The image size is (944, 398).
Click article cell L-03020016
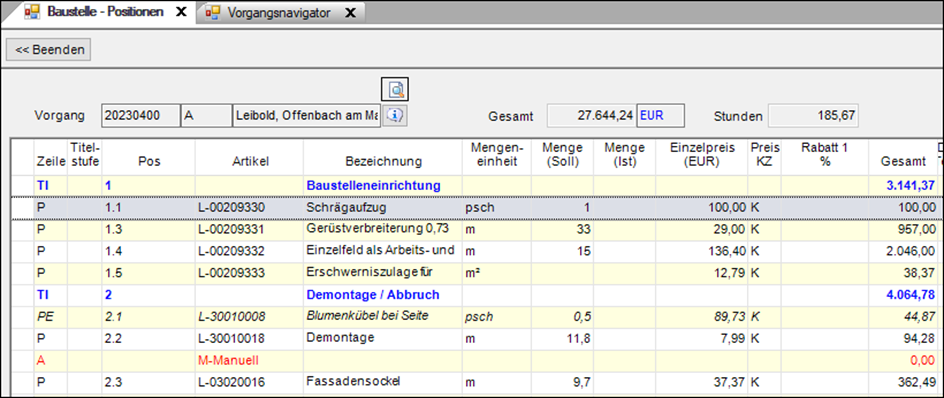(249, 382)
